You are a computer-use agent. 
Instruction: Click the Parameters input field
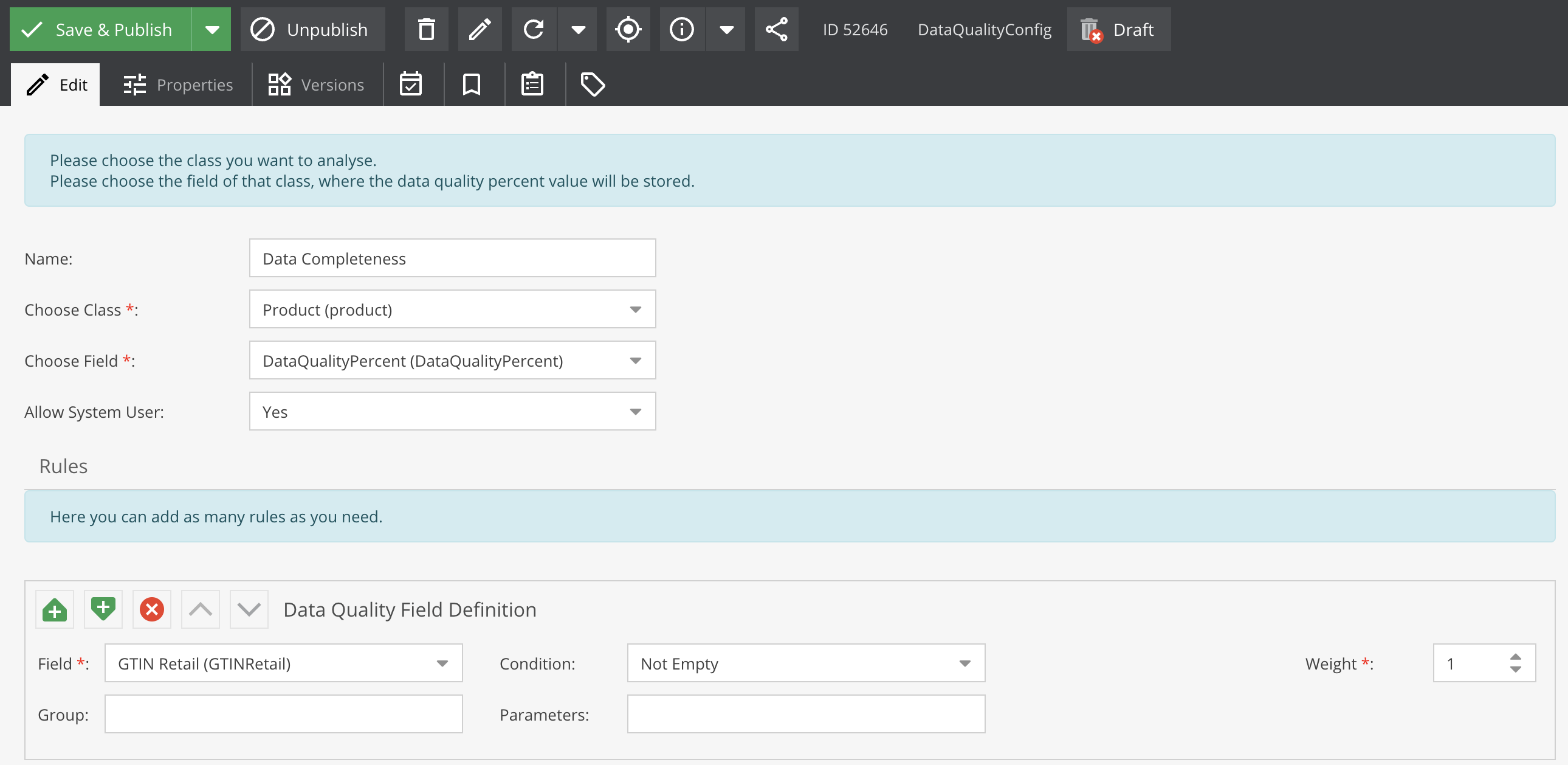point(805,714)
